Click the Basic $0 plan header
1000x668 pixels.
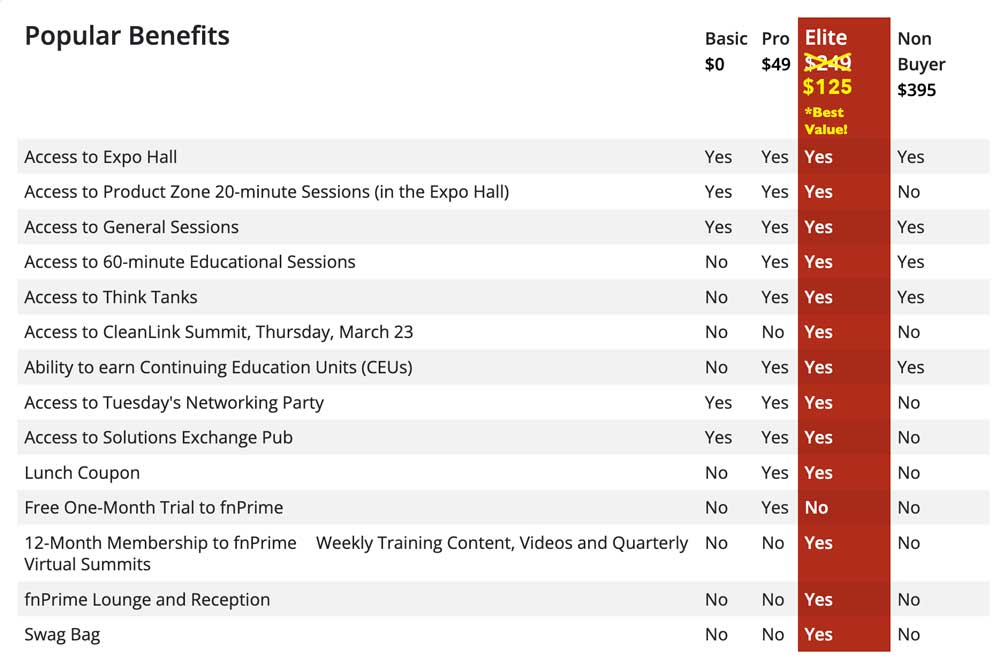coord(726,52)
